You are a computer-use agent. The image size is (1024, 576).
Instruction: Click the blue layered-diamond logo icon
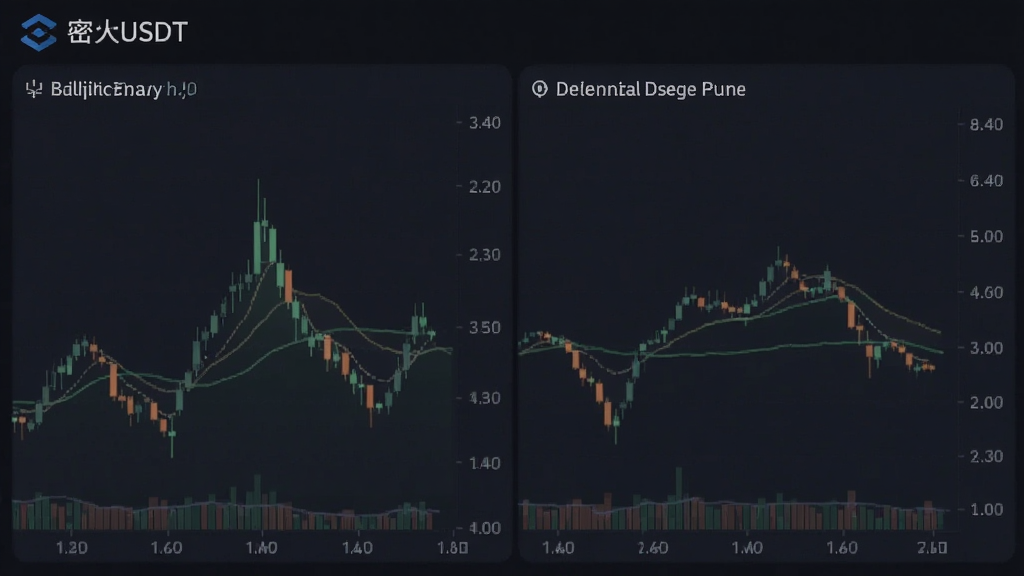pyautogui.click(x=39, y=32)
